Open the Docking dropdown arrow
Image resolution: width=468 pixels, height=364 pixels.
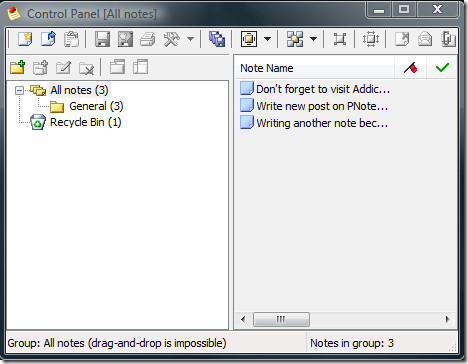267,39
